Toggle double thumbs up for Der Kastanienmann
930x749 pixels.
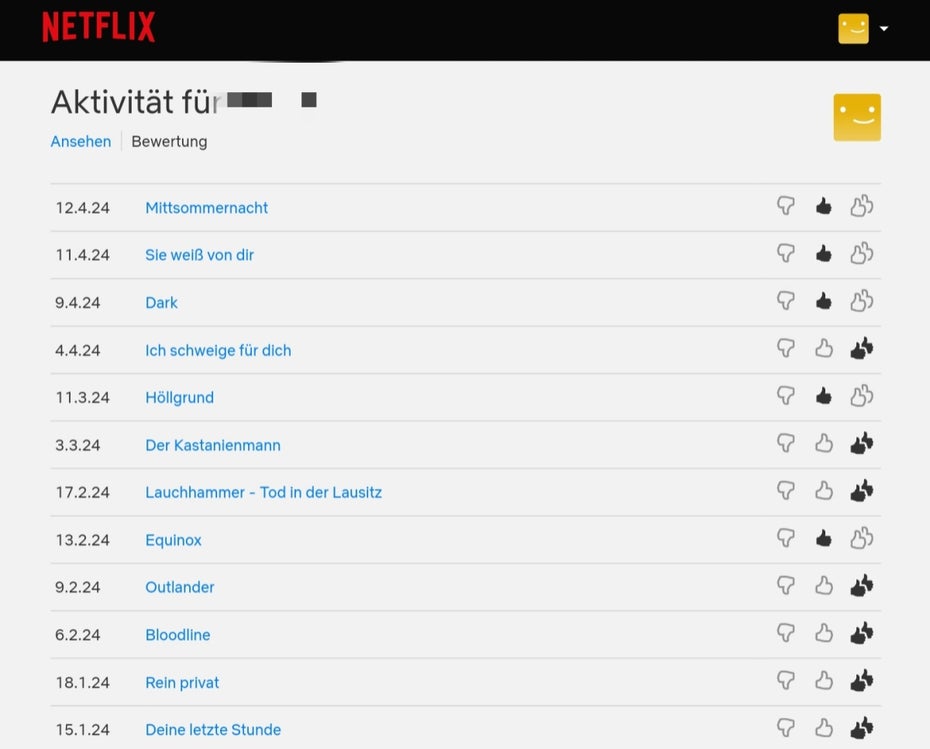coord(862,443)
